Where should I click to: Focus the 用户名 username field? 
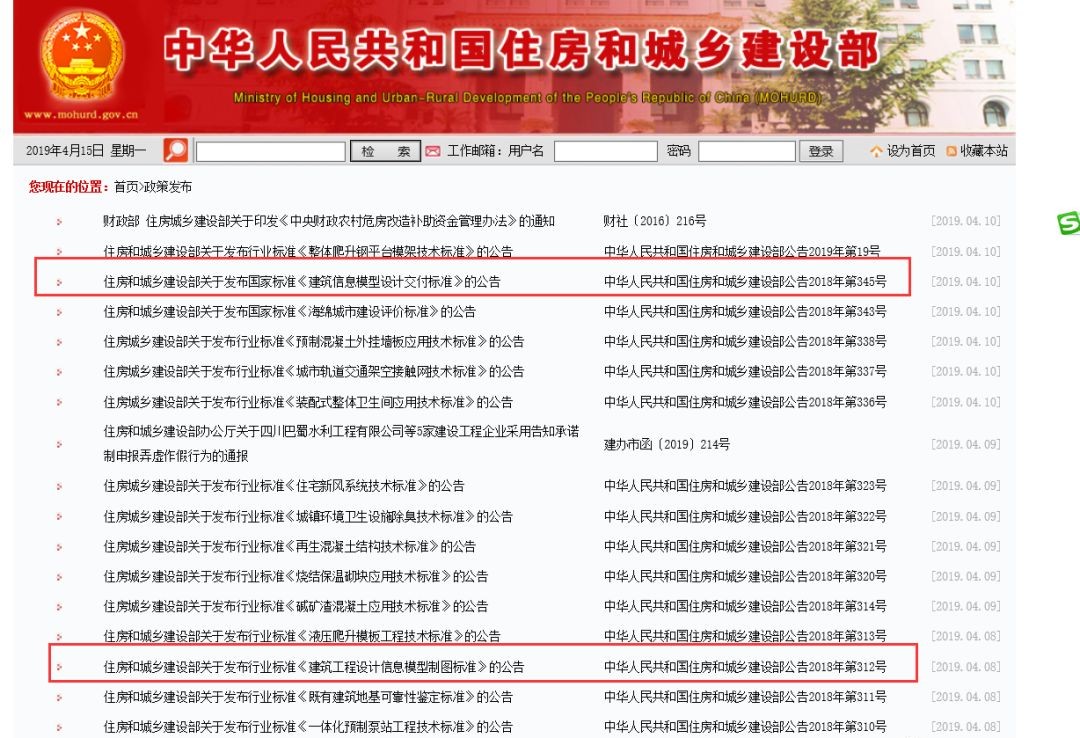coord(605,151)
